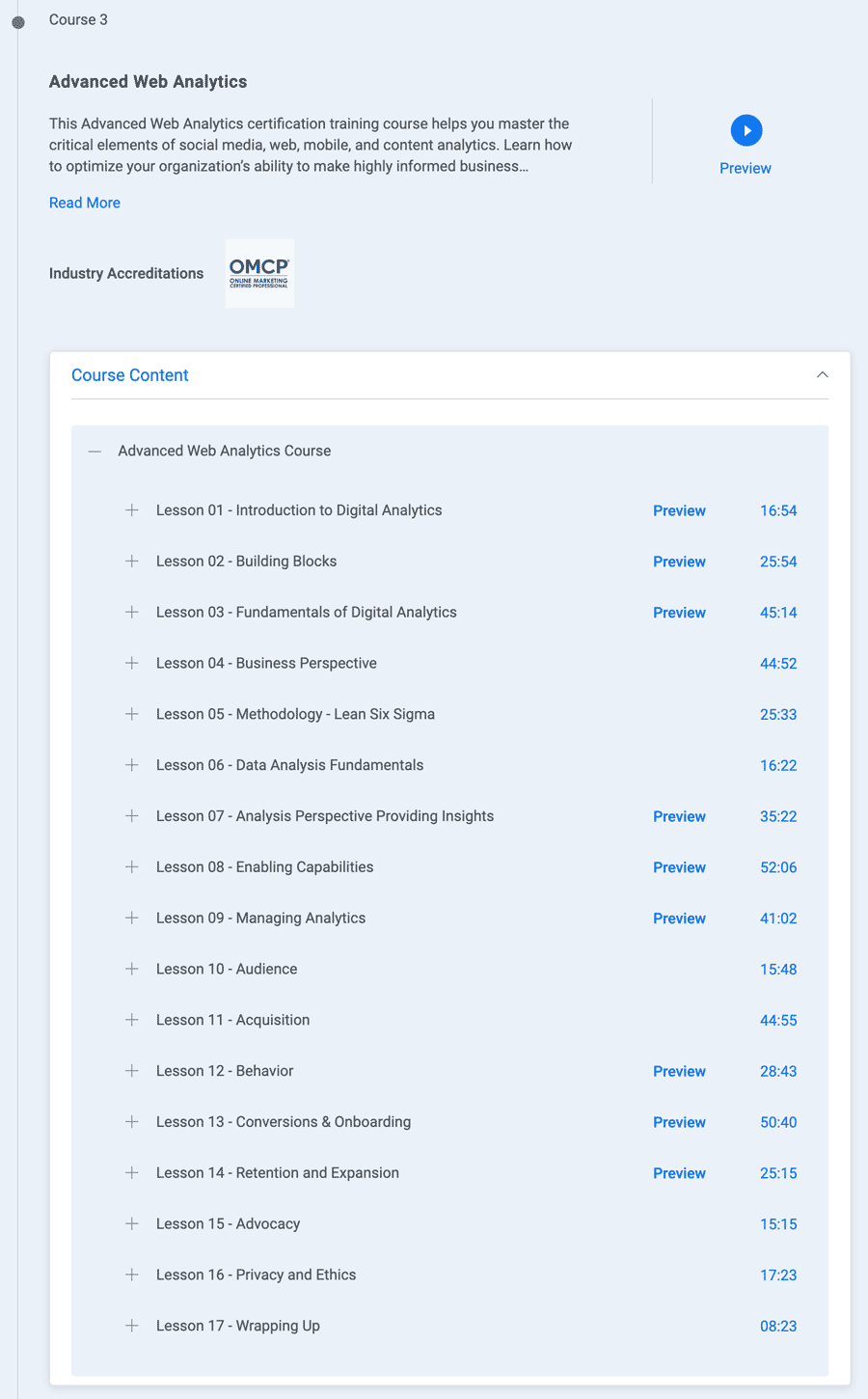868x1399 pixels.
Task: Select Lesson 05 - Methodology - Lean Six Sigma title
Action: click(x=295, y=714)
